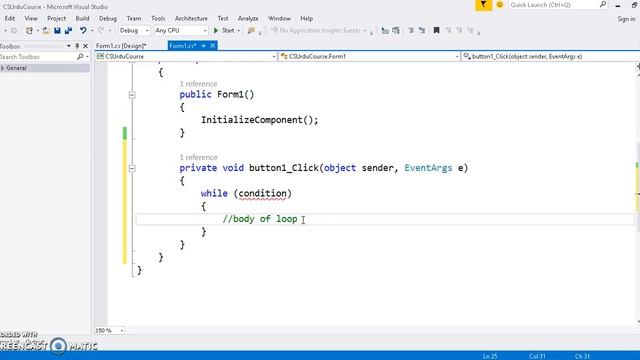
Task: Click the previous bookmark toolbar icon
Action: pos(448,31)
